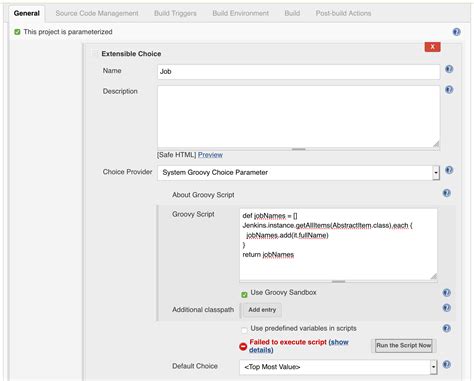Open help icon for Use Groovy Sandbox
474x381 pixels.
(447, 293)
